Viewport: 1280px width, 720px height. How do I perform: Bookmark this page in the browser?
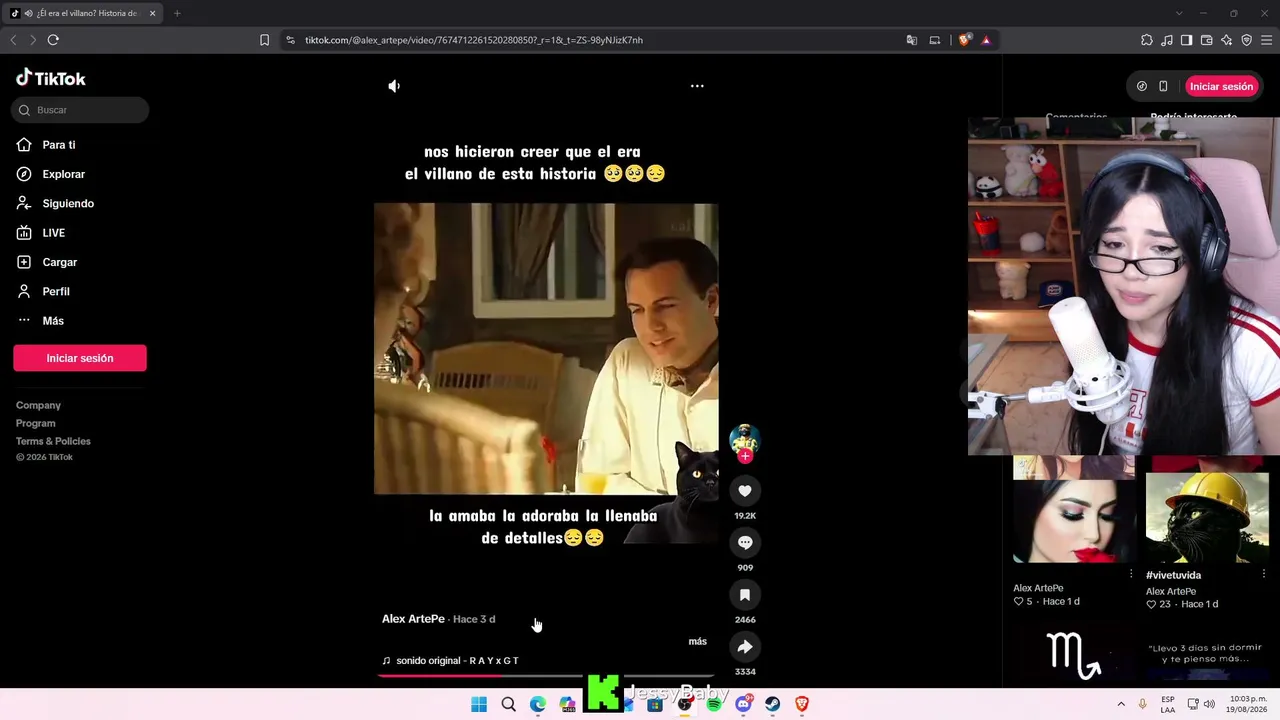click(264, 40)
